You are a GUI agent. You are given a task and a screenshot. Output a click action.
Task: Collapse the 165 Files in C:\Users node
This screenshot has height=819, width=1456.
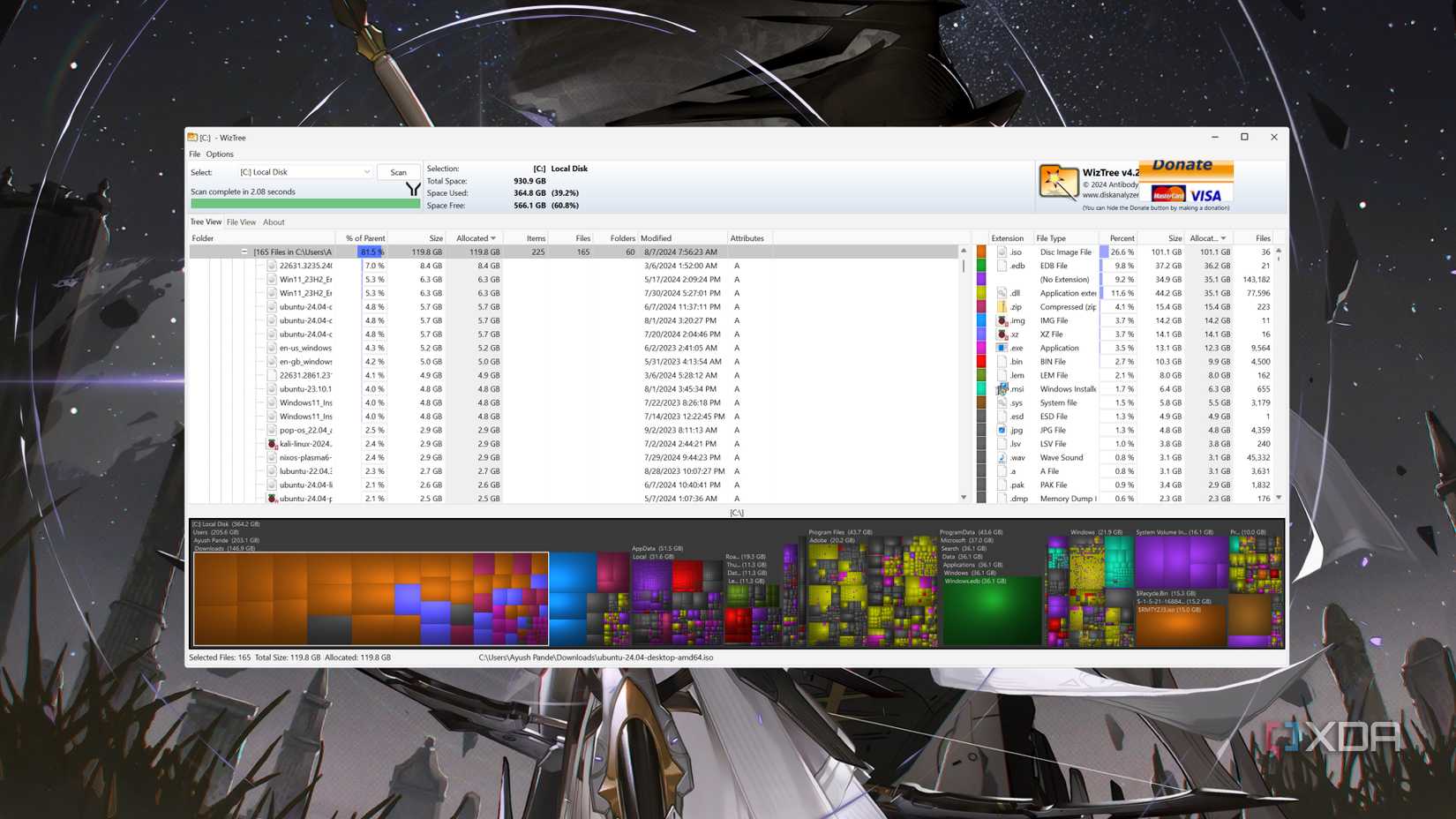point(244,252)
